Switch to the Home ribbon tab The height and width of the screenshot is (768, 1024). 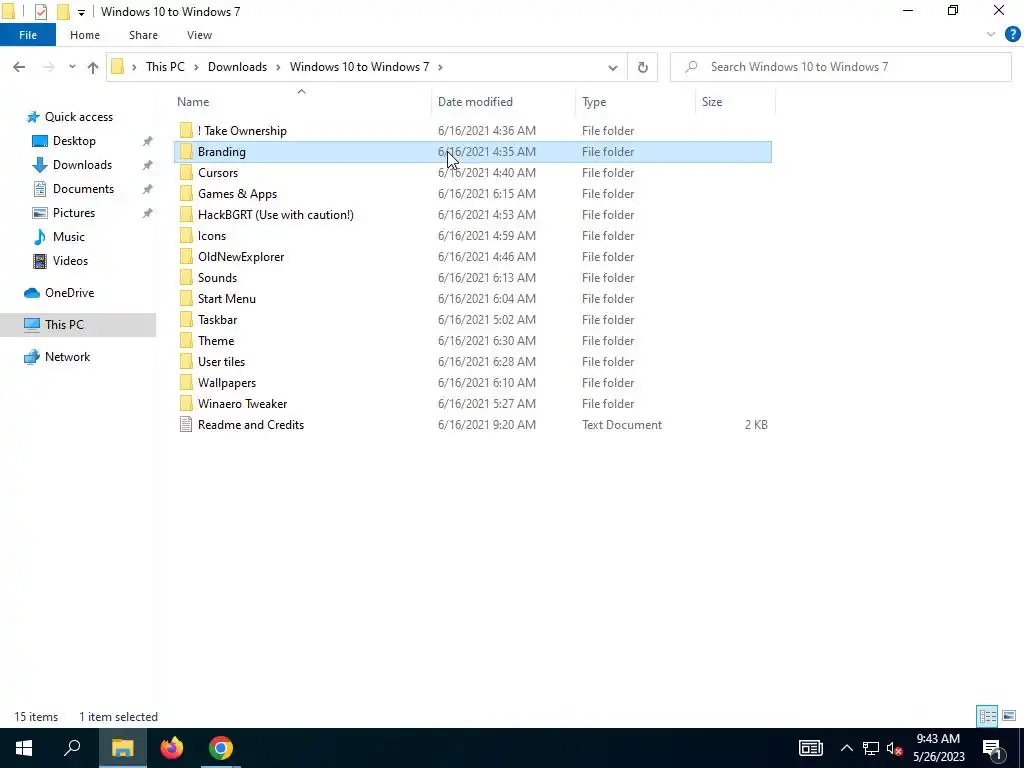(x=85, y=35)
